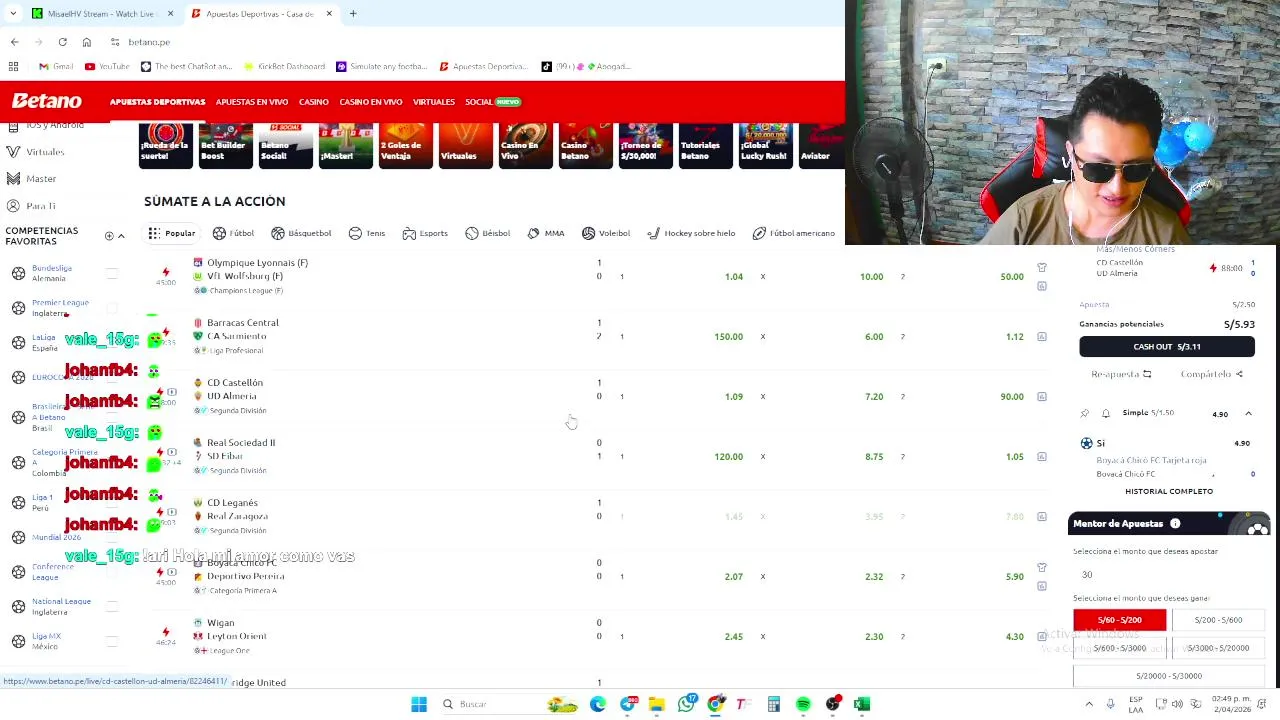
Task: Open Excel from the taskbar
Action: [x=862, y=704]
